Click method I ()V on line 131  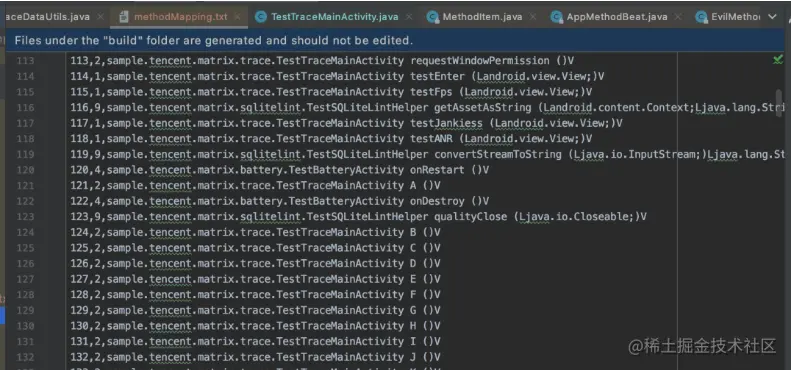(x=425, y=342)
